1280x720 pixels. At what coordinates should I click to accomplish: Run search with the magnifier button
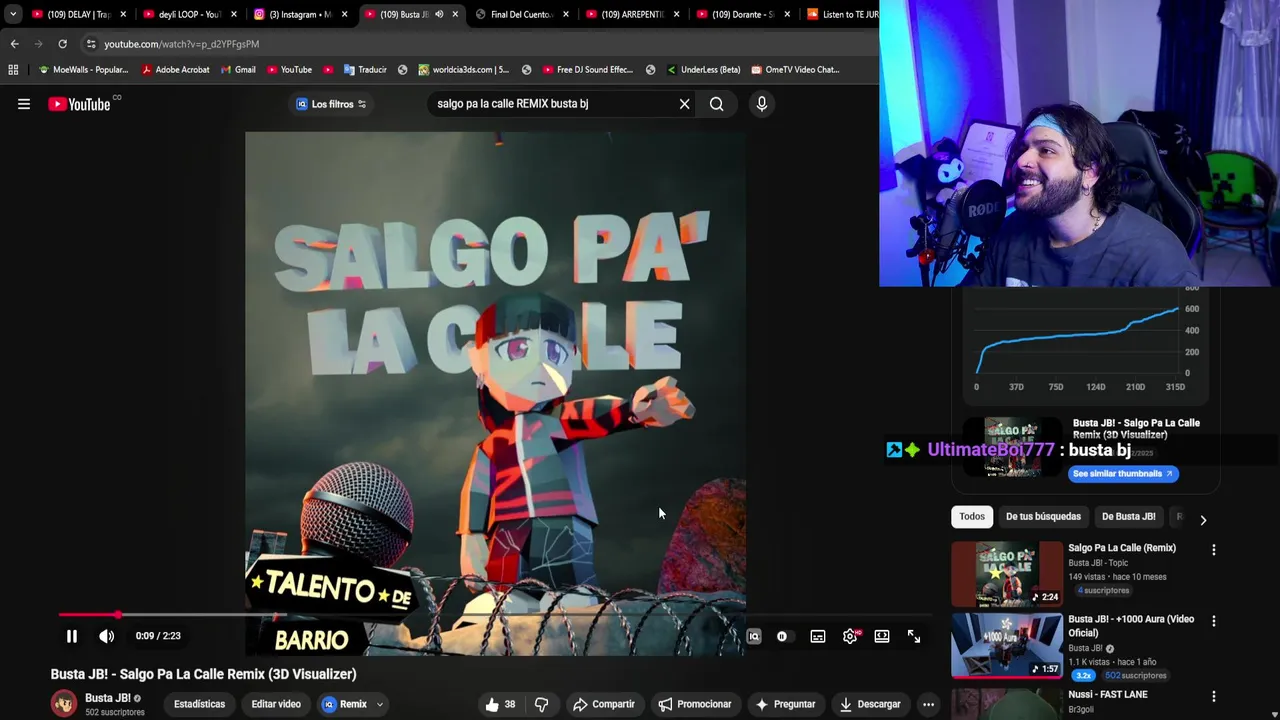coord(717,104)
